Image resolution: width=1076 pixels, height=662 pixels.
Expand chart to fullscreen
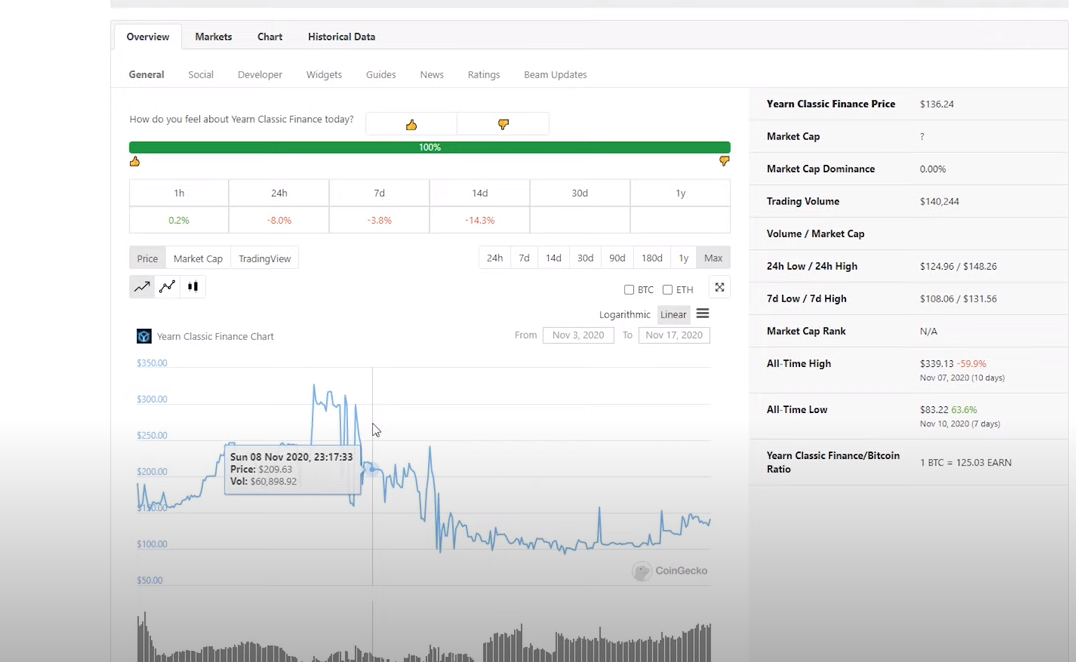(x=719, y=287)
